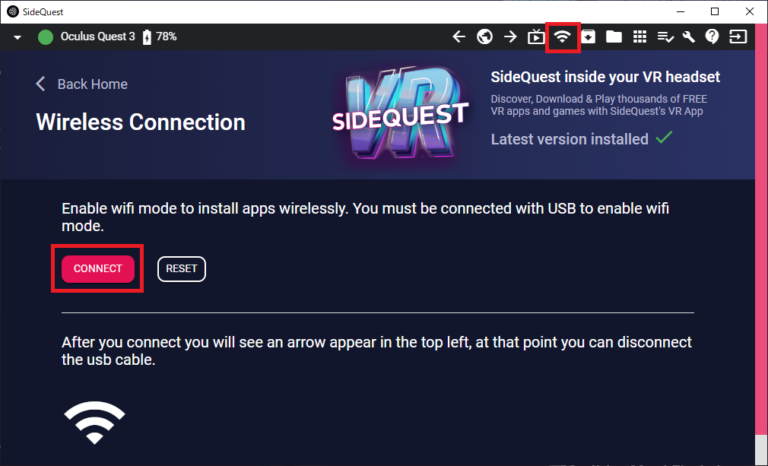
Task: Click the Oculus Quest 3 device name
Action: (97, 37)
